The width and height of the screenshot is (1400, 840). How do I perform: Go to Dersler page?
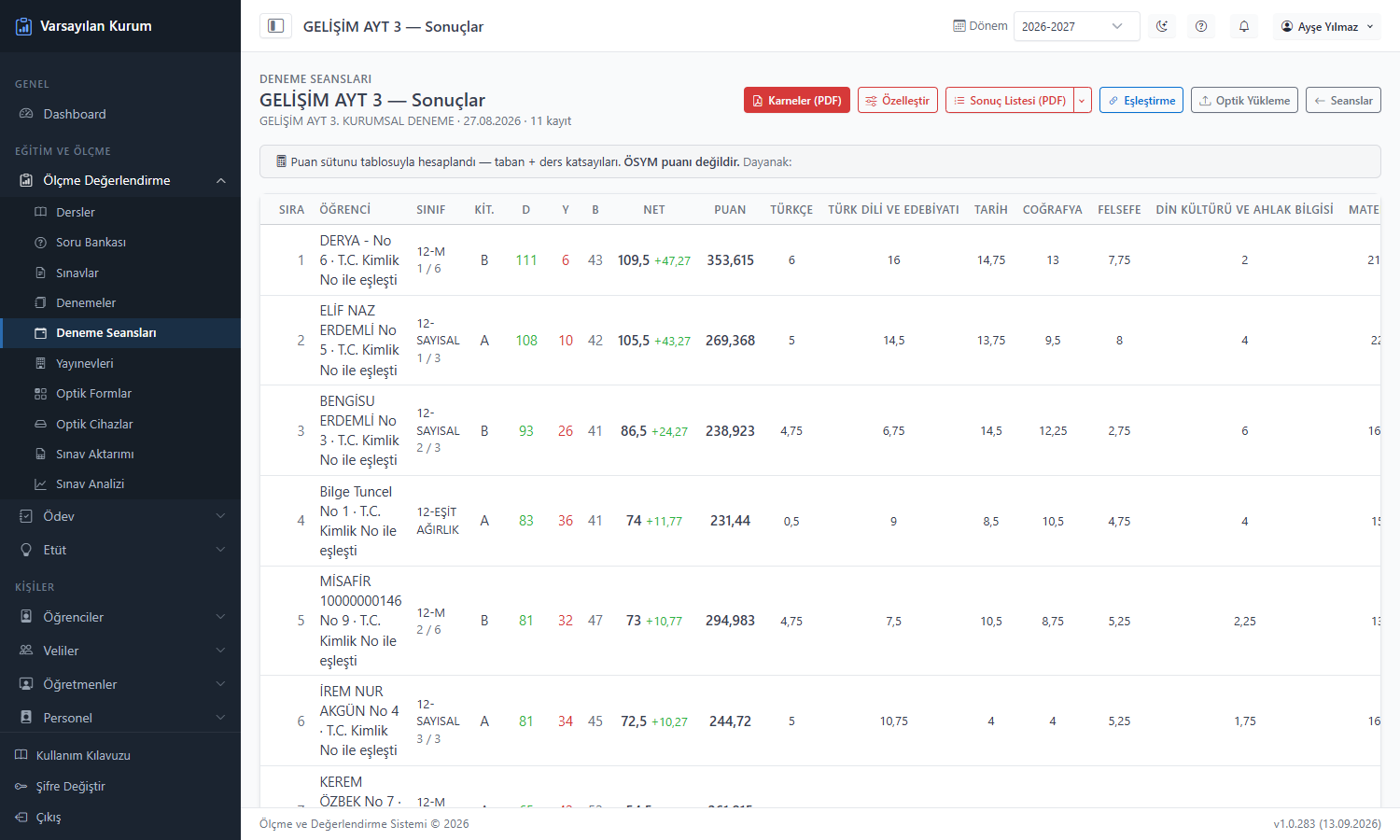coord(120,212)
